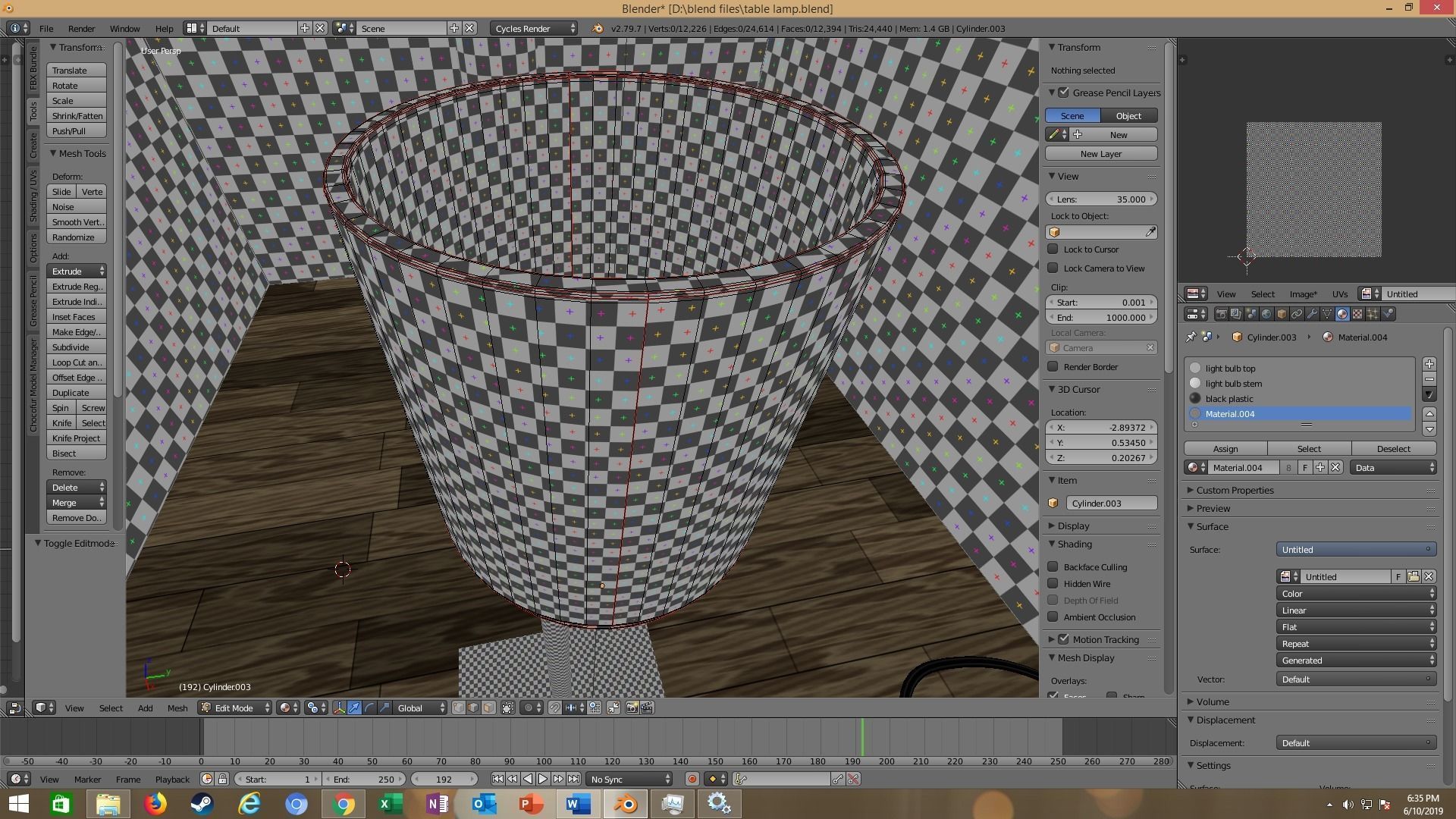
Task: Toggle limit selection to visible icon
Action: tap(508, 708)
